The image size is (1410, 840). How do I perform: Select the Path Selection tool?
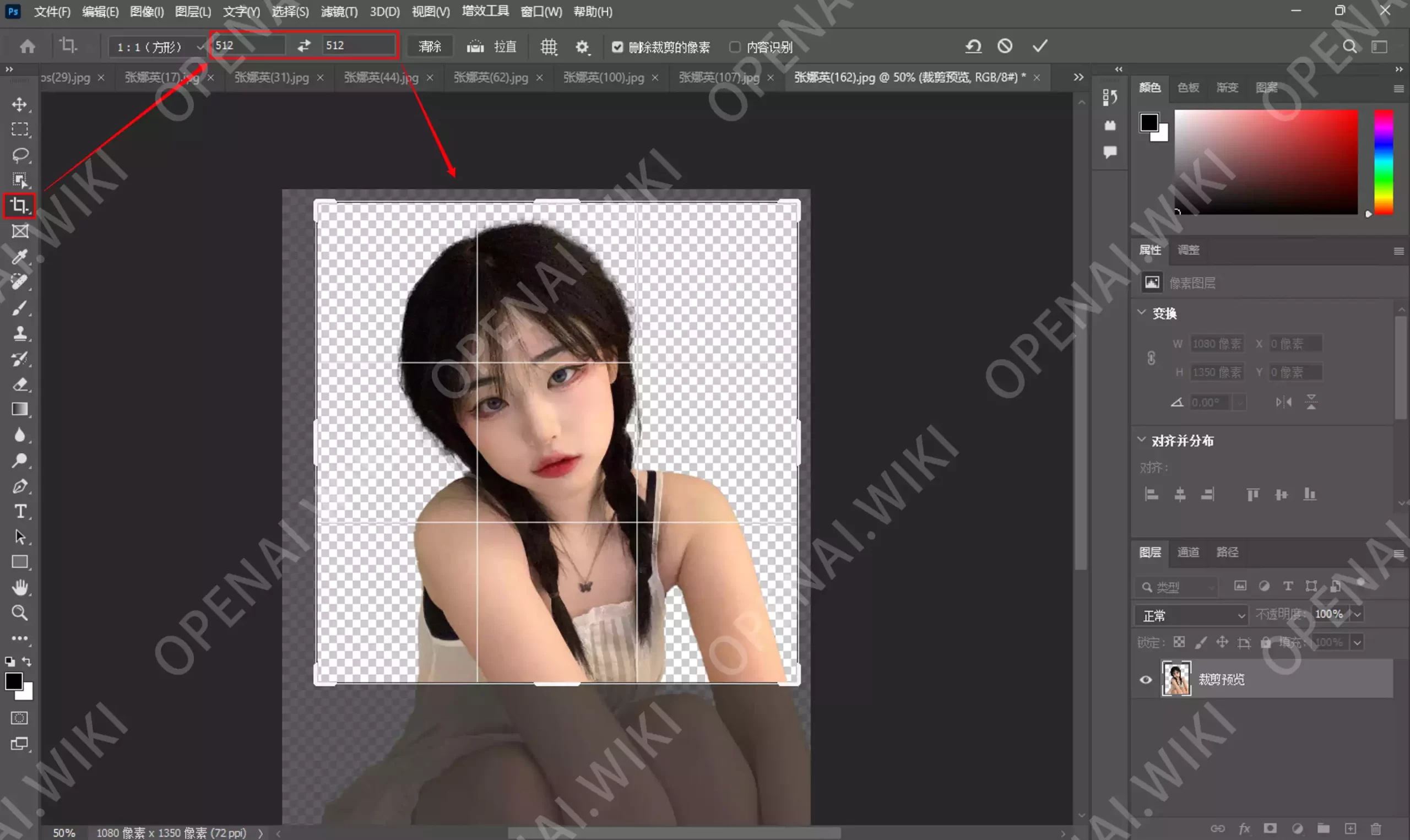[x=20, y=536]
